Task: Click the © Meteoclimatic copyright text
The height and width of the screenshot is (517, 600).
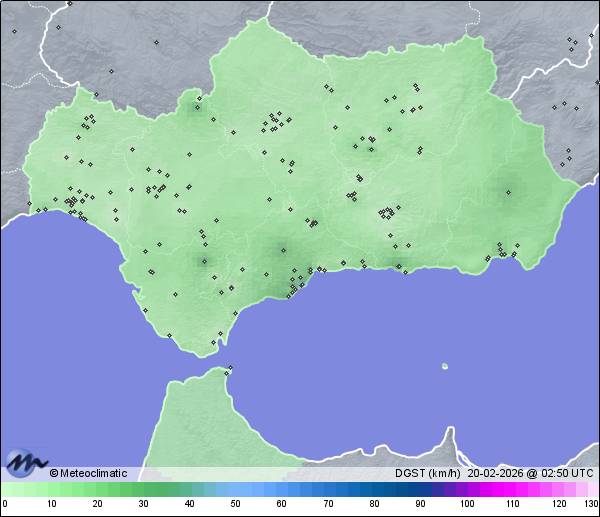Action: [88, 473]
